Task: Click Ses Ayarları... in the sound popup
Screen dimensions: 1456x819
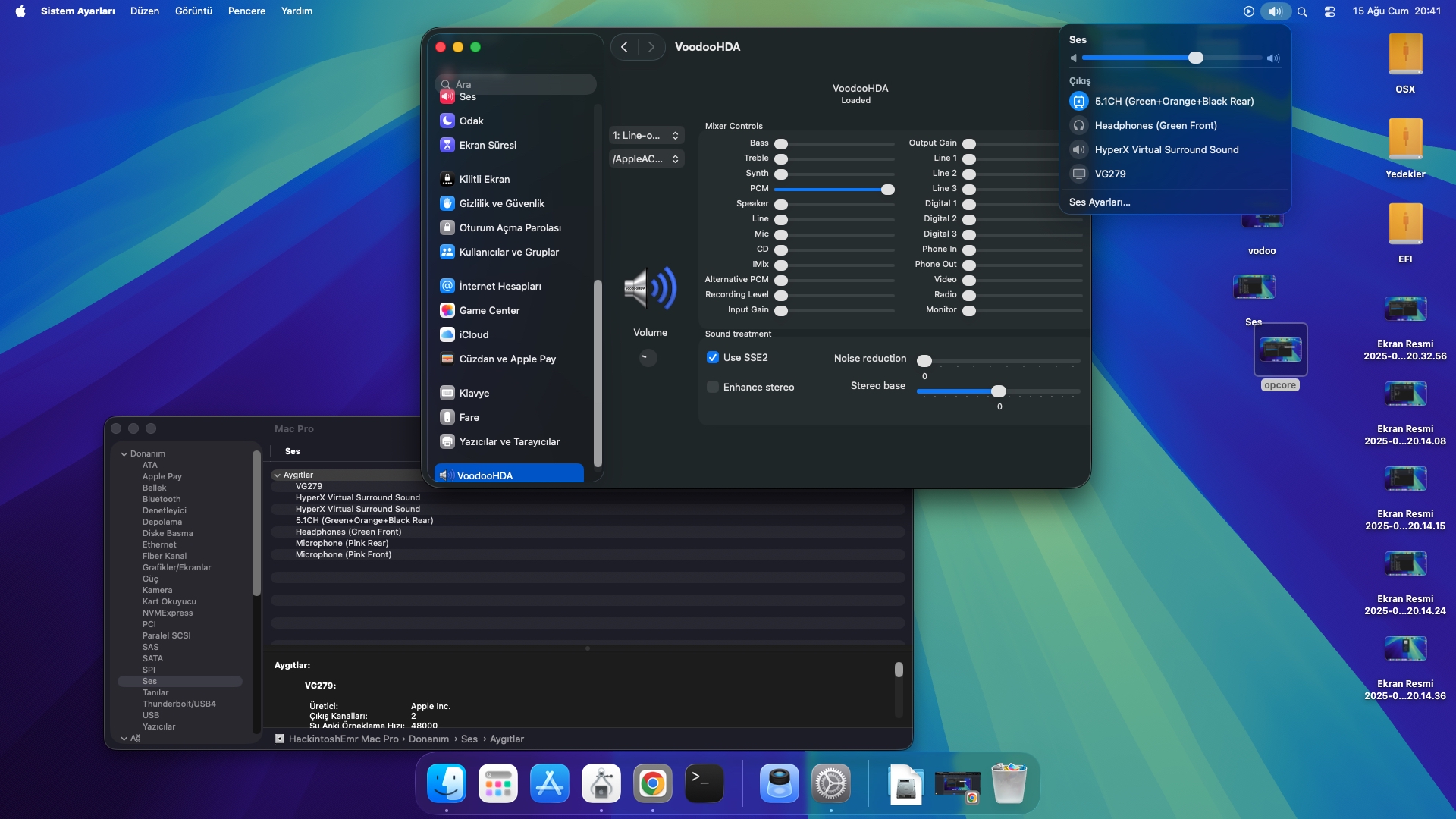Action: (1099, 202)
